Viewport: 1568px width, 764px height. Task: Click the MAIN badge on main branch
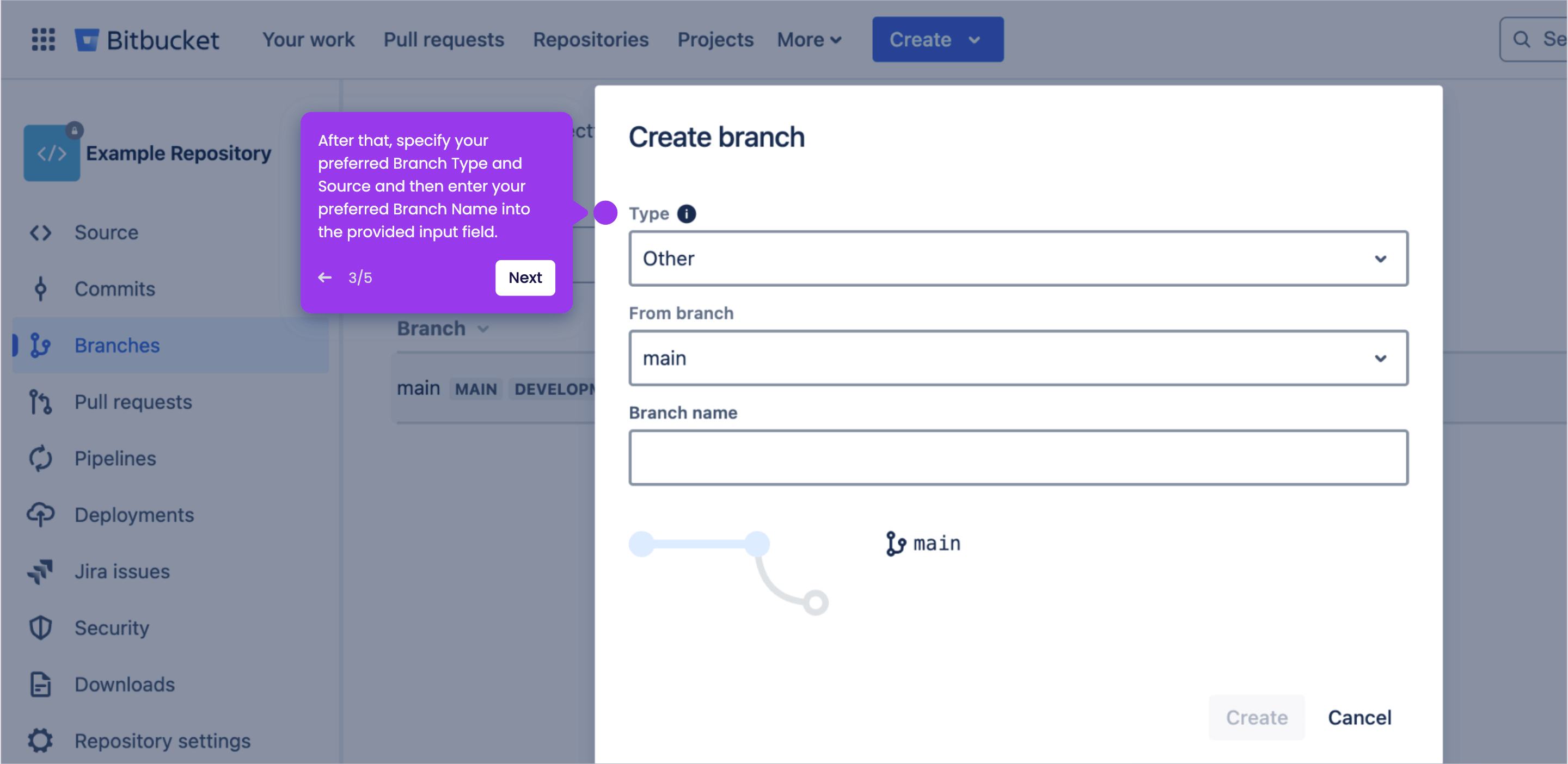[476, 389]
